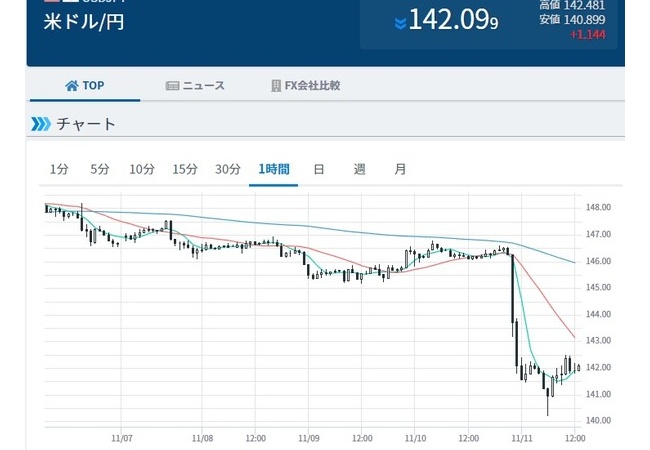The height and width of the screenshot is (450, 650).
Task: Choose the 10分 chart interval
Action: click(142, 169)
